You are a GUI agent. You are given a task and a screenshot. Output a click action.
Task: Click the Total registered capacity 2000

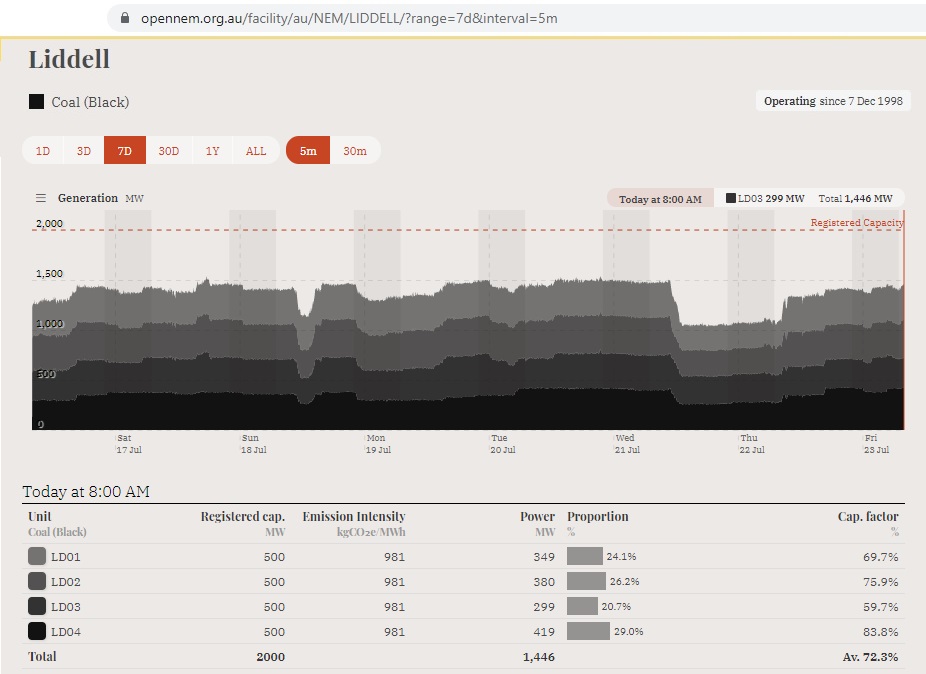pyautogui.click(x=270, y=657)
